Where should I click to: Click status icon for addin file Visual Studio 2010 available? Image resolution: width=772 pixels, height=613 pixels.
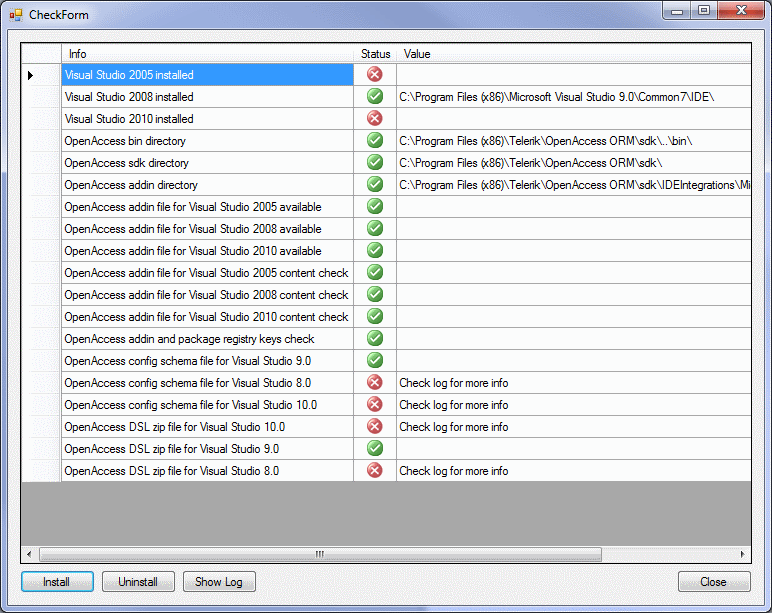coord(375,250)
